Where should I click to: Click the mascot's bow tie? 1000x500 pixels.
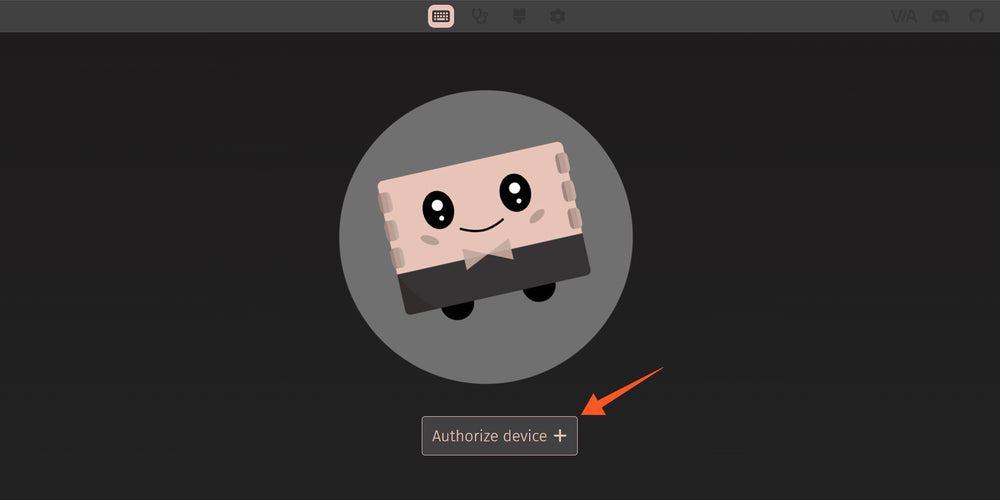[x=488, y=254]
